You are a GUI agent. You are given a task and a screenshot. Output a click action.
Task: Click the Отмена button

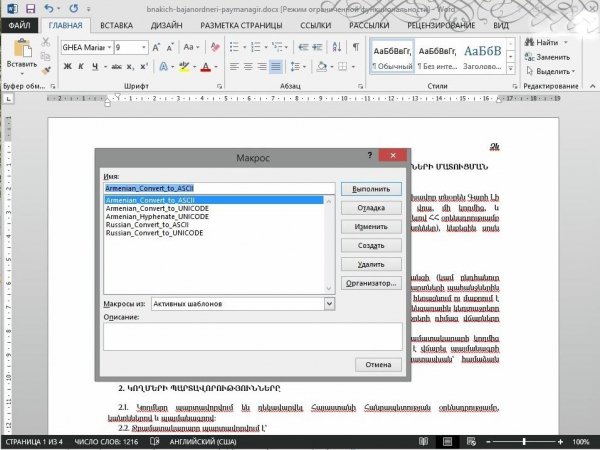(x=378, y=365)
